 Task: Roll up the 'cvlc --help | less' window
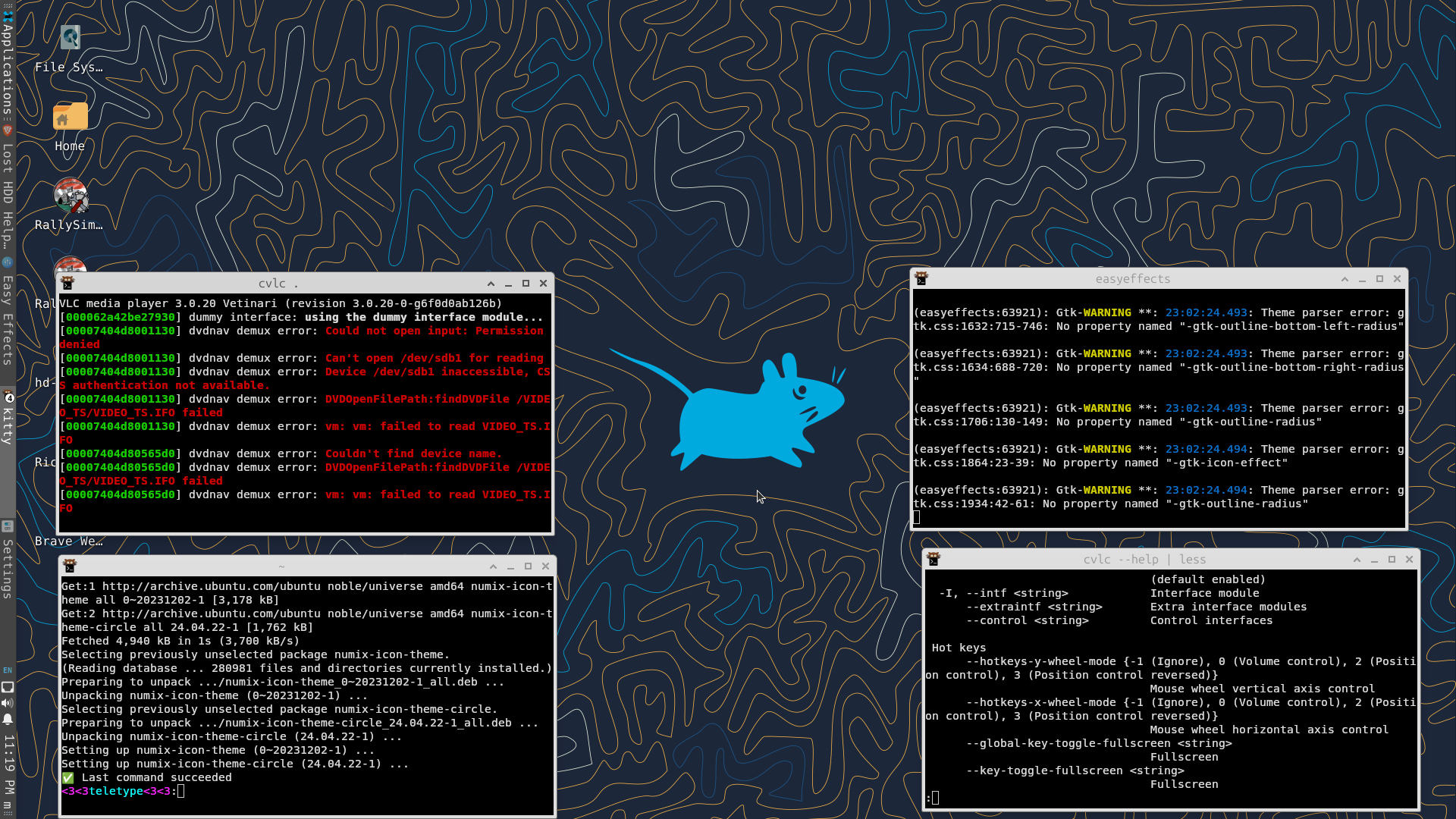1357,560
